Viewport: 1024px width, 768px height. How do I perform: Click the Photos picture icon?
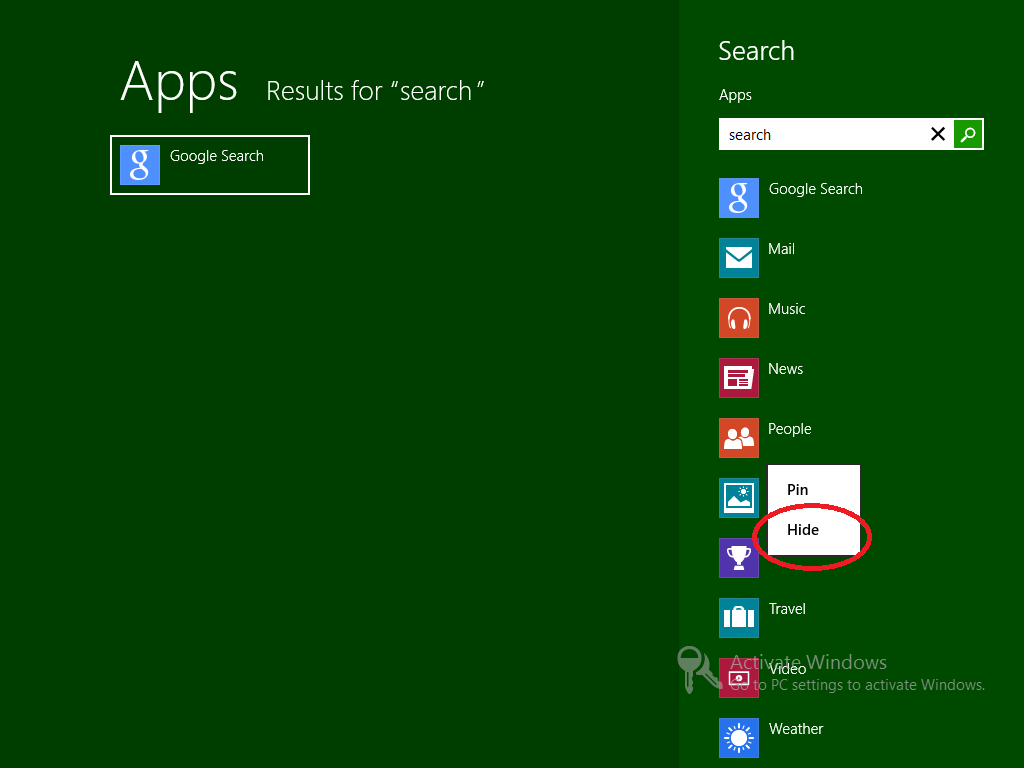(x=738, y=498)
